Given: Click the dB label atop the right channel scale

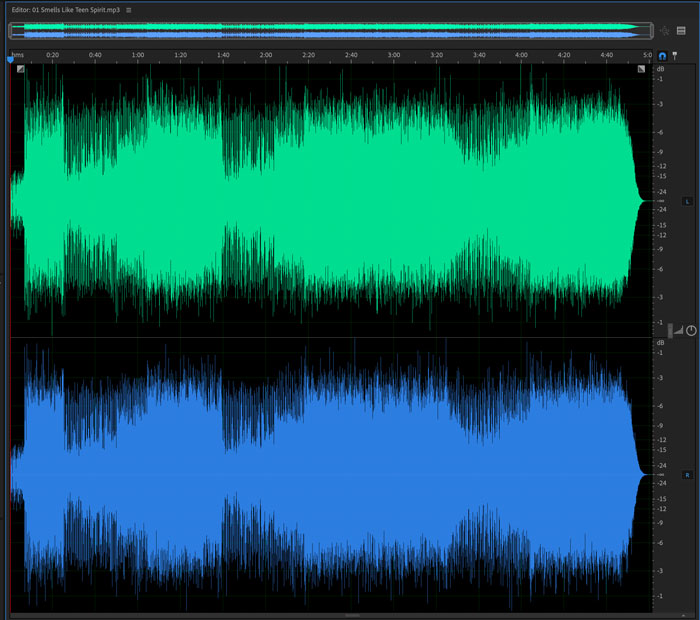Looking at the screenshot, I should (x=660, y=343).
